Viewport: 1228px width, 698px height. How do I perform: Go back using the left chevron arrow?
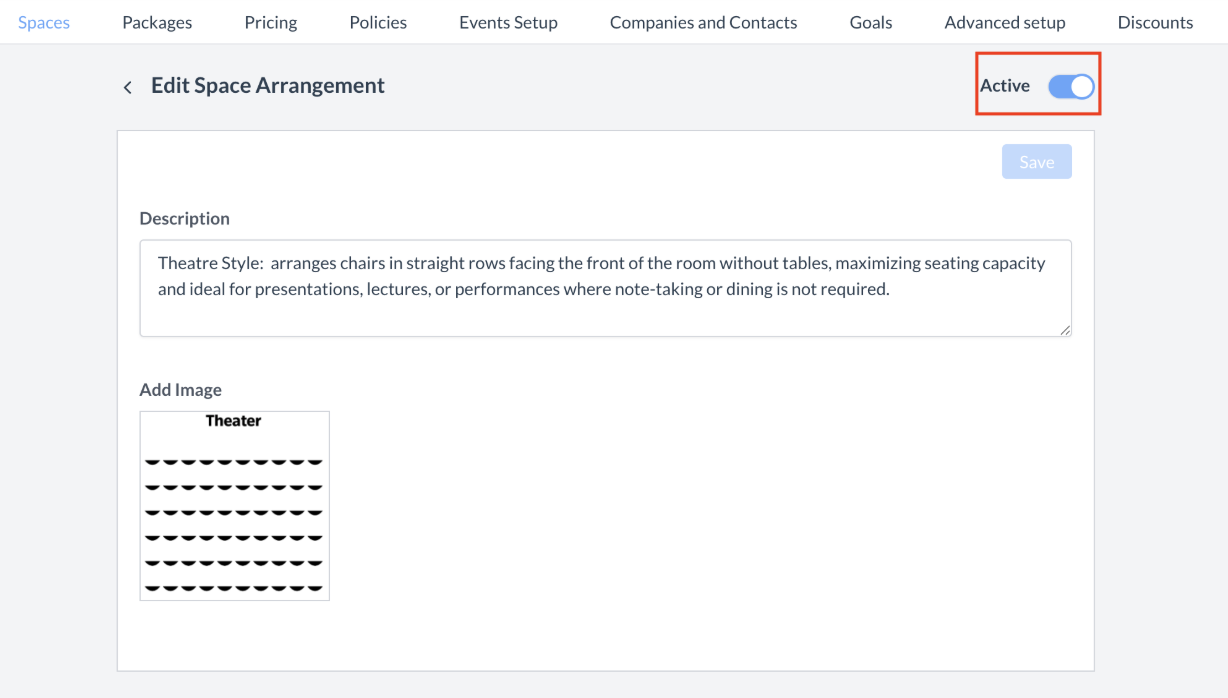(127, 87)
